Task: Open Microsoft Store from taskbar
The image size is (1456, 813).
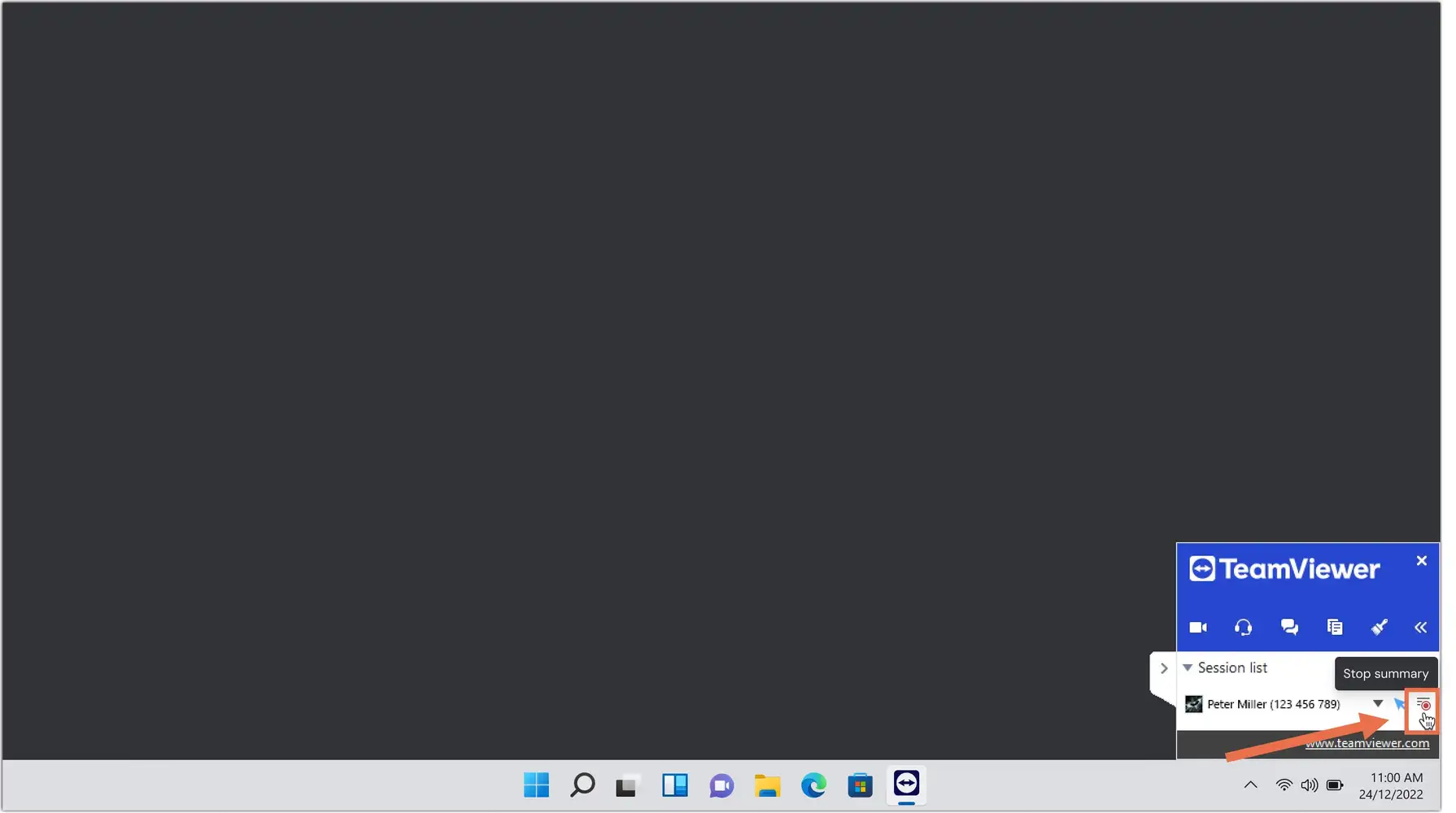Action: 860,785
